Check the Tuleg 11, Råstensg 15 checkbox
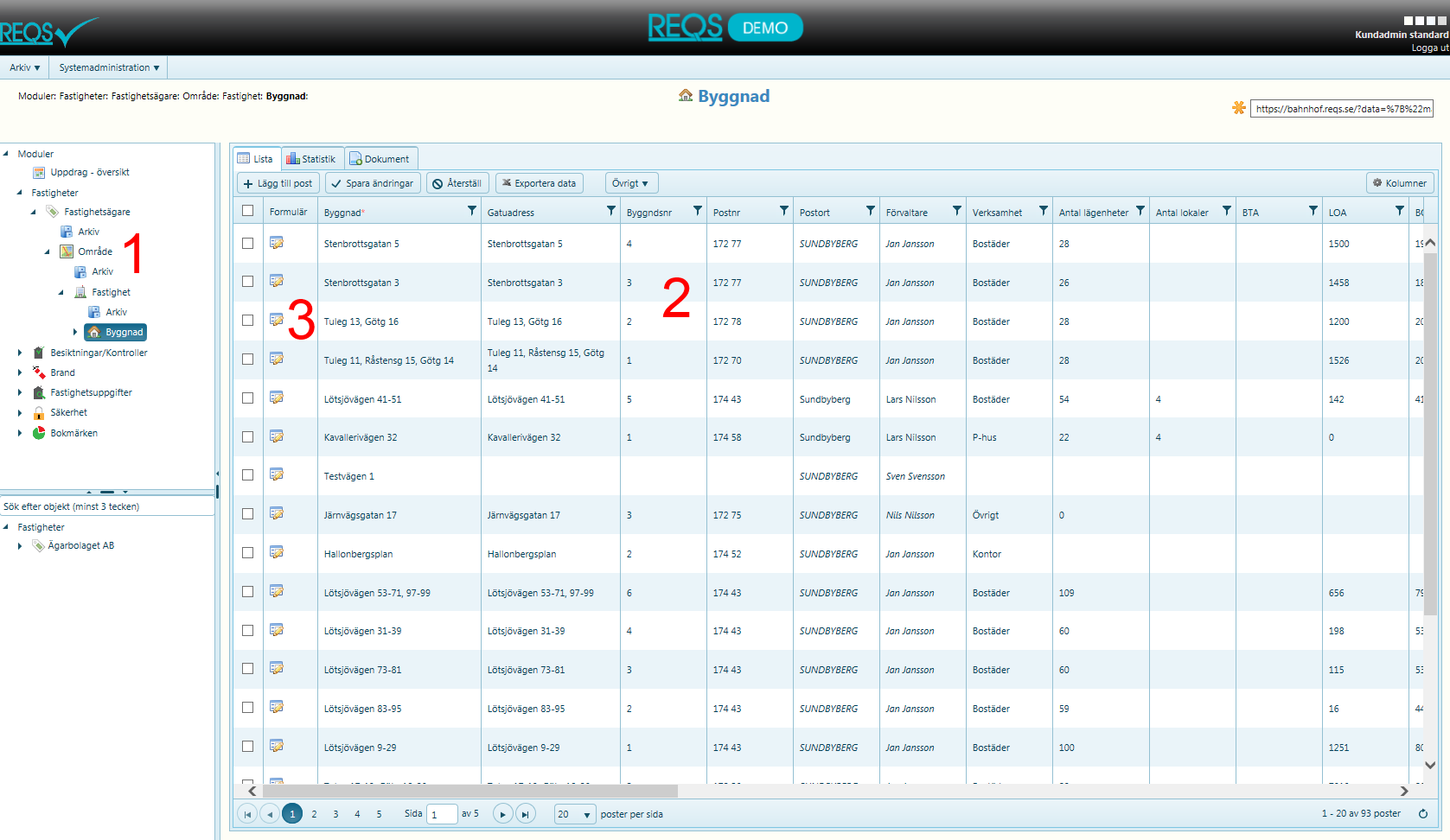This screenshot has height=840, width=1450. coord(248,360)
